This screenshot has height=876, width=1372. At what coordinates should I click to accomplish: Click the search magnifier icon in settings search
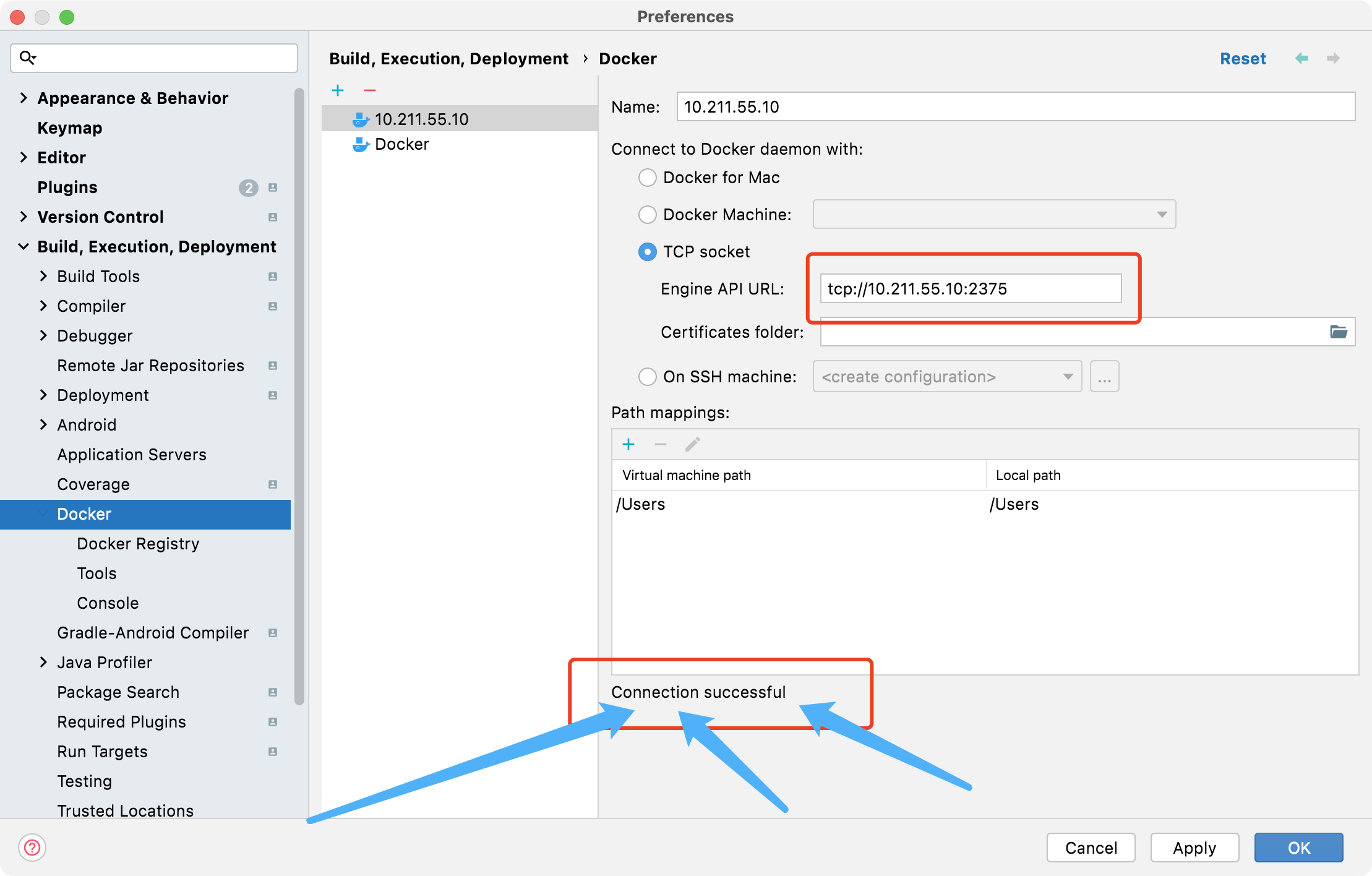coord(27,58)
